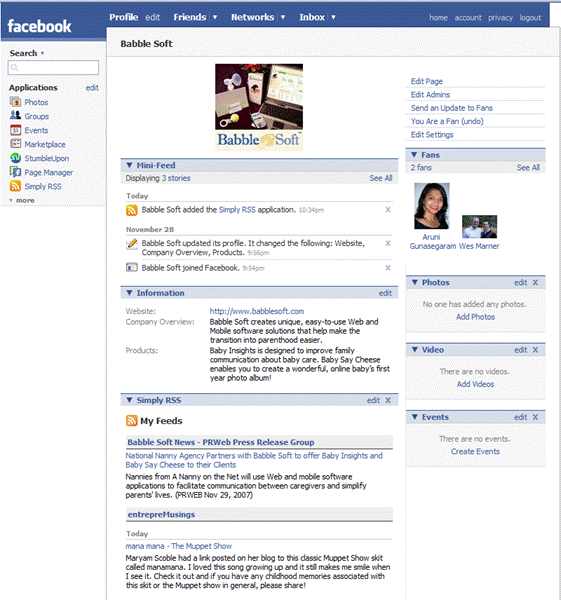Image resolution: width=561 pixels, height=600 pixels.
Task: Close the Events box with X
Action: point(535,417)
